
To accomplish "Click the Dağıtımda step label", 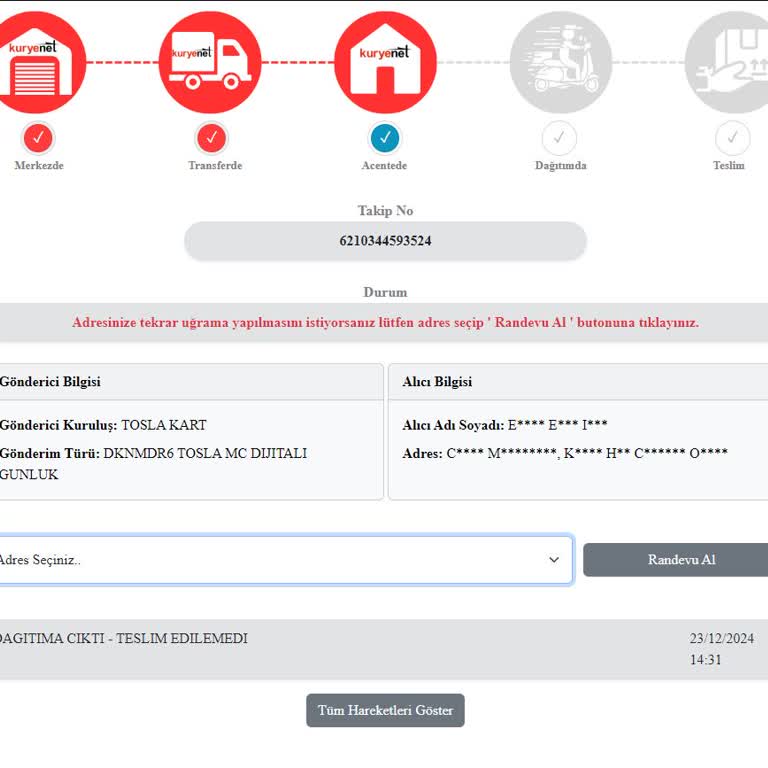I will click(561, 166).
